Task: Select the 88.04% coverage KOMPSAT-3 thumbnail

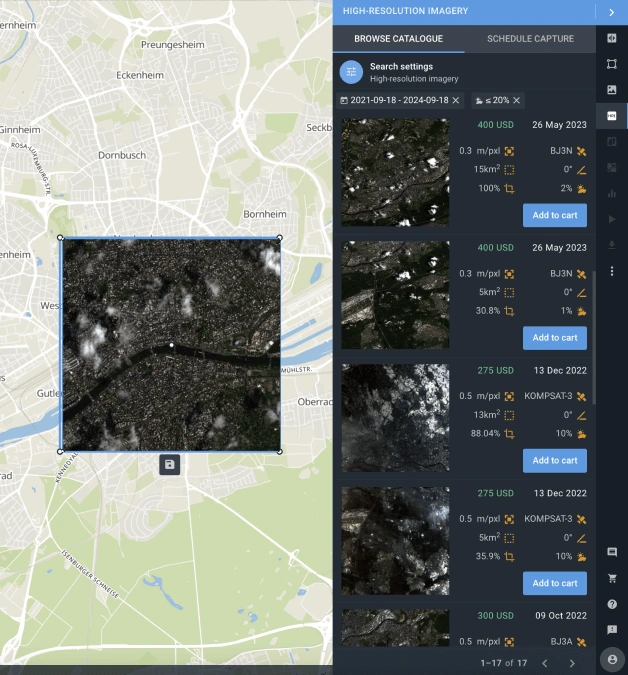Action: 395,418
